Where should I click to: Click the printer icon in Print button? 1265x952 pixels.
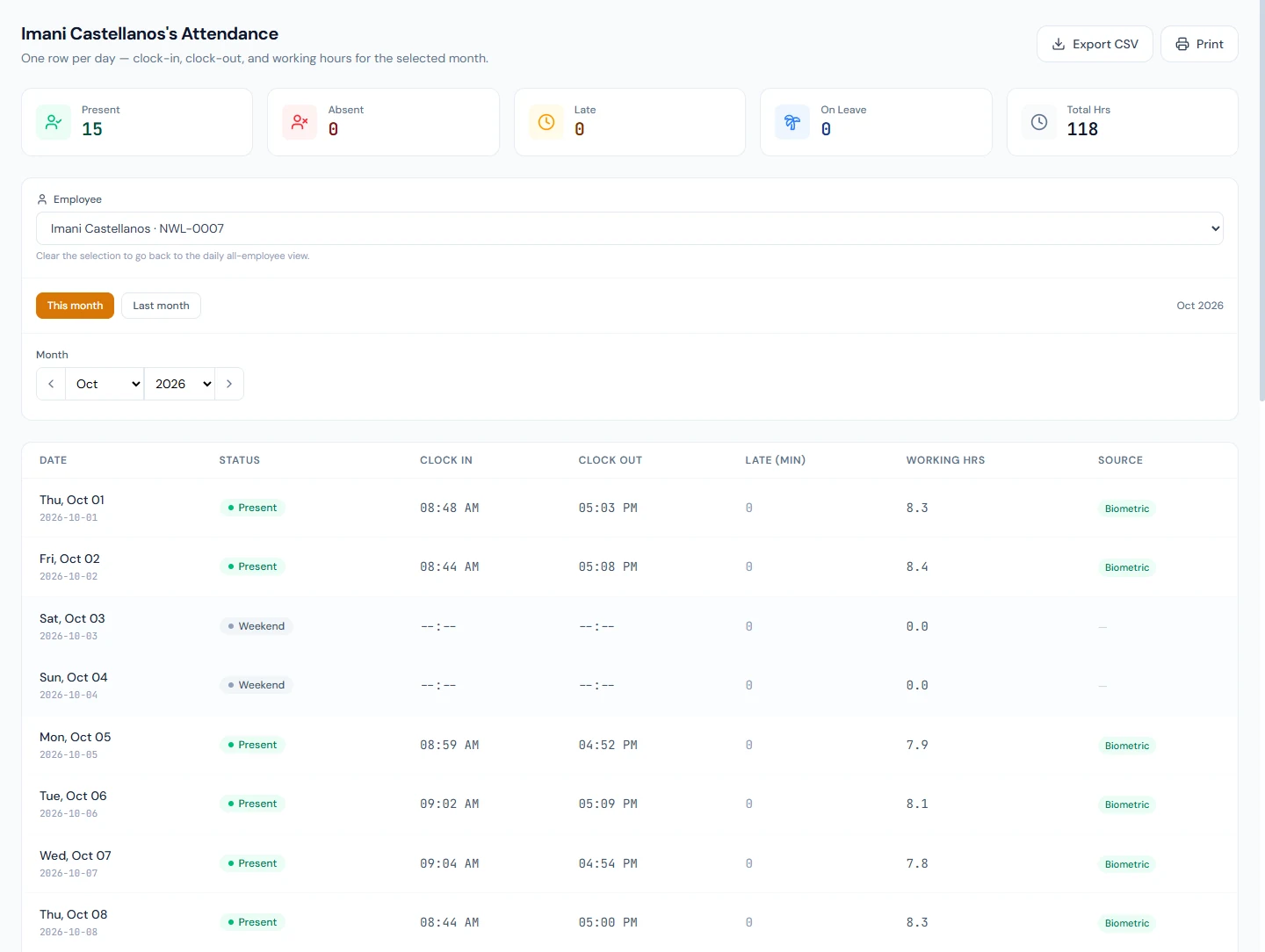(x=1182, y=44)
